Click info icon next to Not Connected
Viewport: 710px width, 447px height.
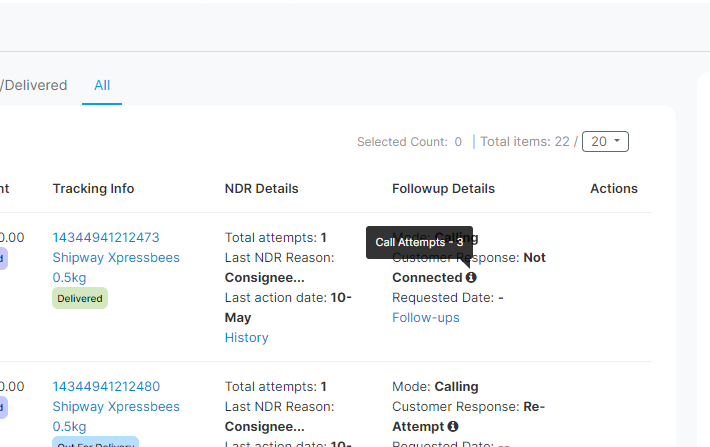[471, 277]
